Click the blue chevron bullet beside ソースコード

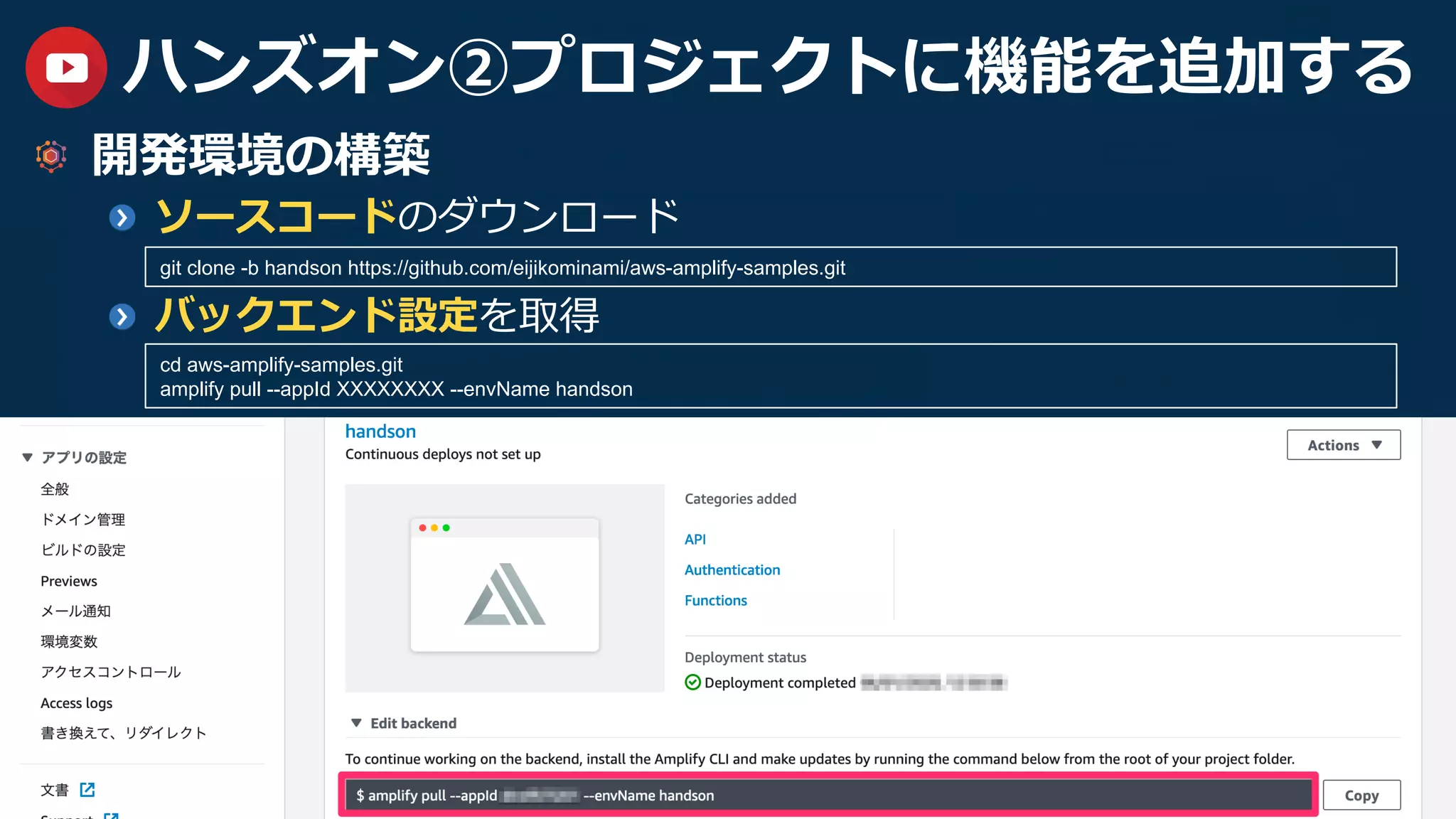point(122,218)
